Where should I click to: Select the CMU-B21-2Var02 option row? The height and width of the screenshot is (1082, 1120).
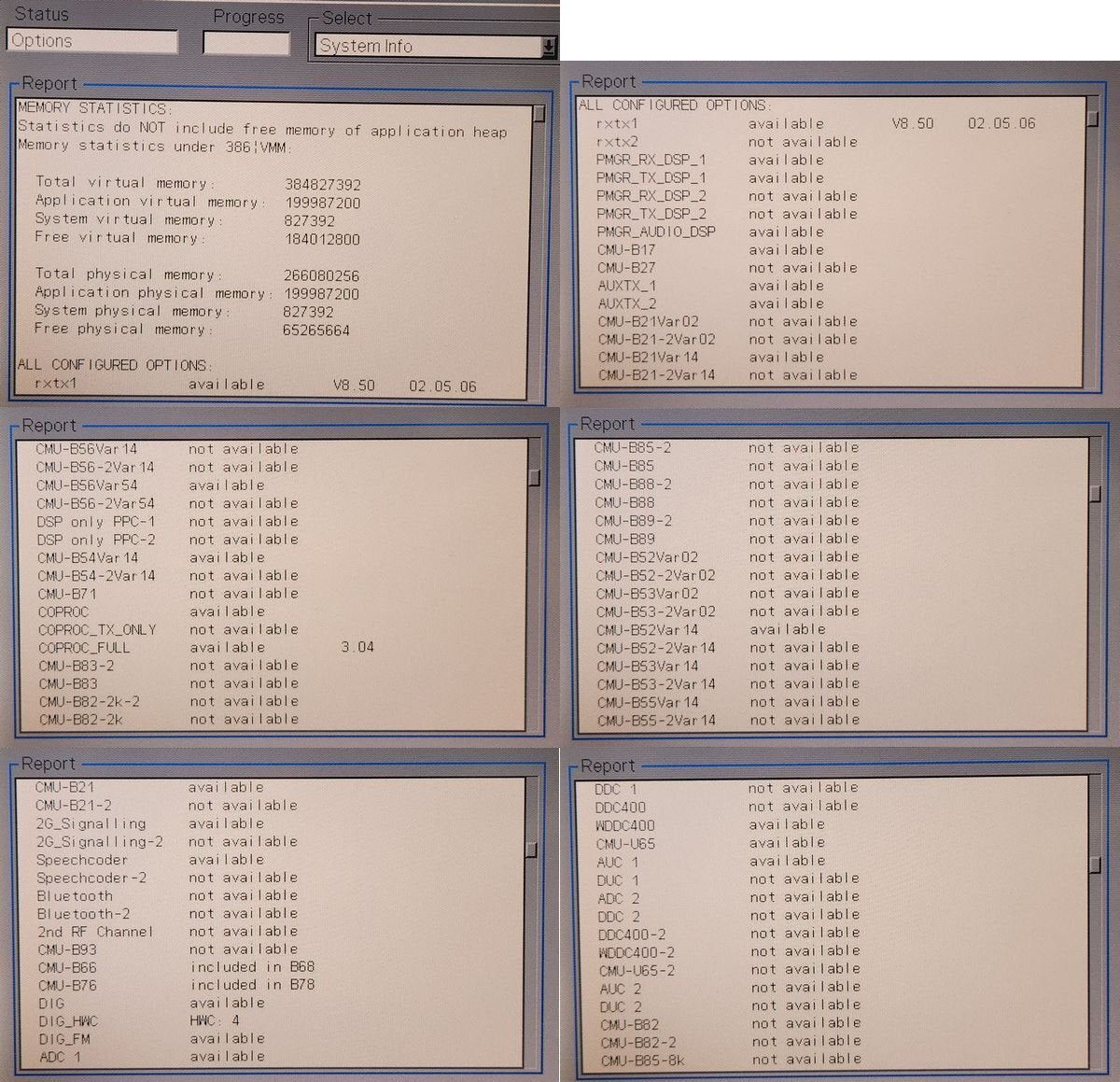[x=727, y=339]
